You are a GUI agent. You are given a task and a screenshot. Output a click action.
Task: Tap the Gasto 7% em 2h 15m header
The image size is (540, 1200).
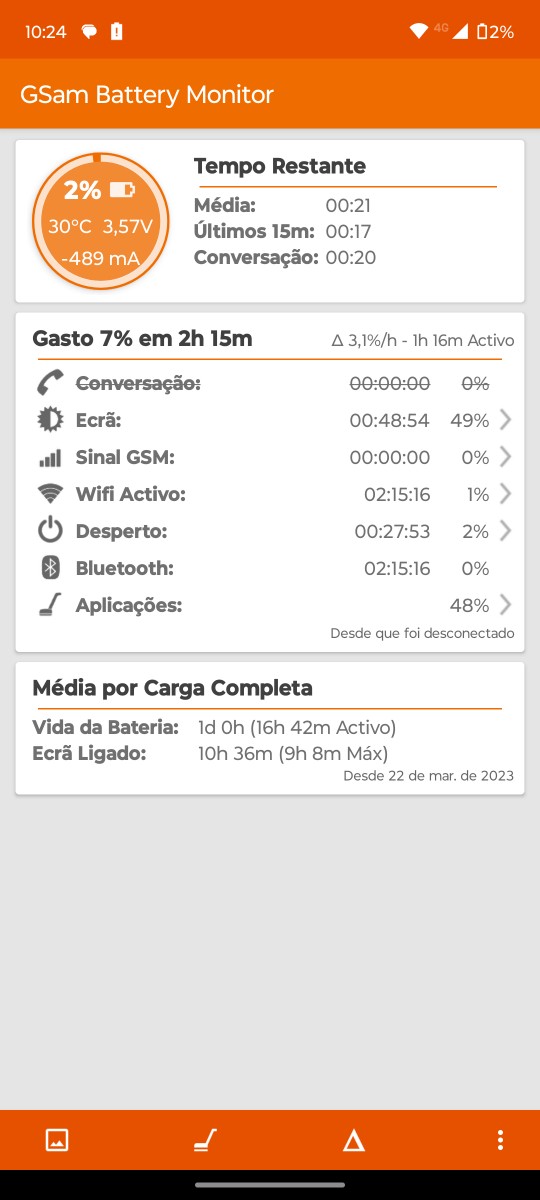click(142, 339)
